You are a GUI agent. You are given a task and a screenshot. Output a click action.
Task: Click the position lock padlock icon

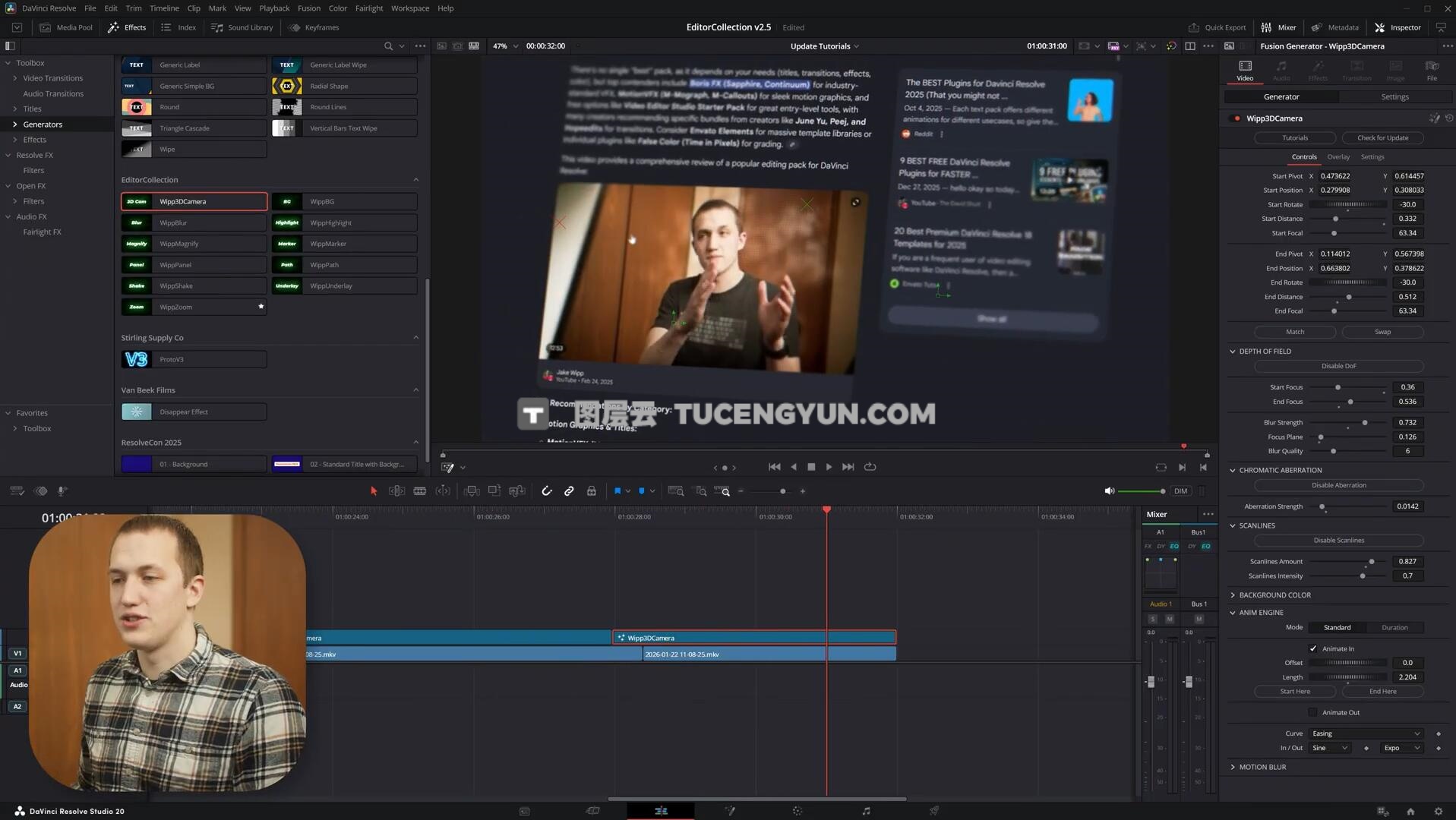point(591,491)
